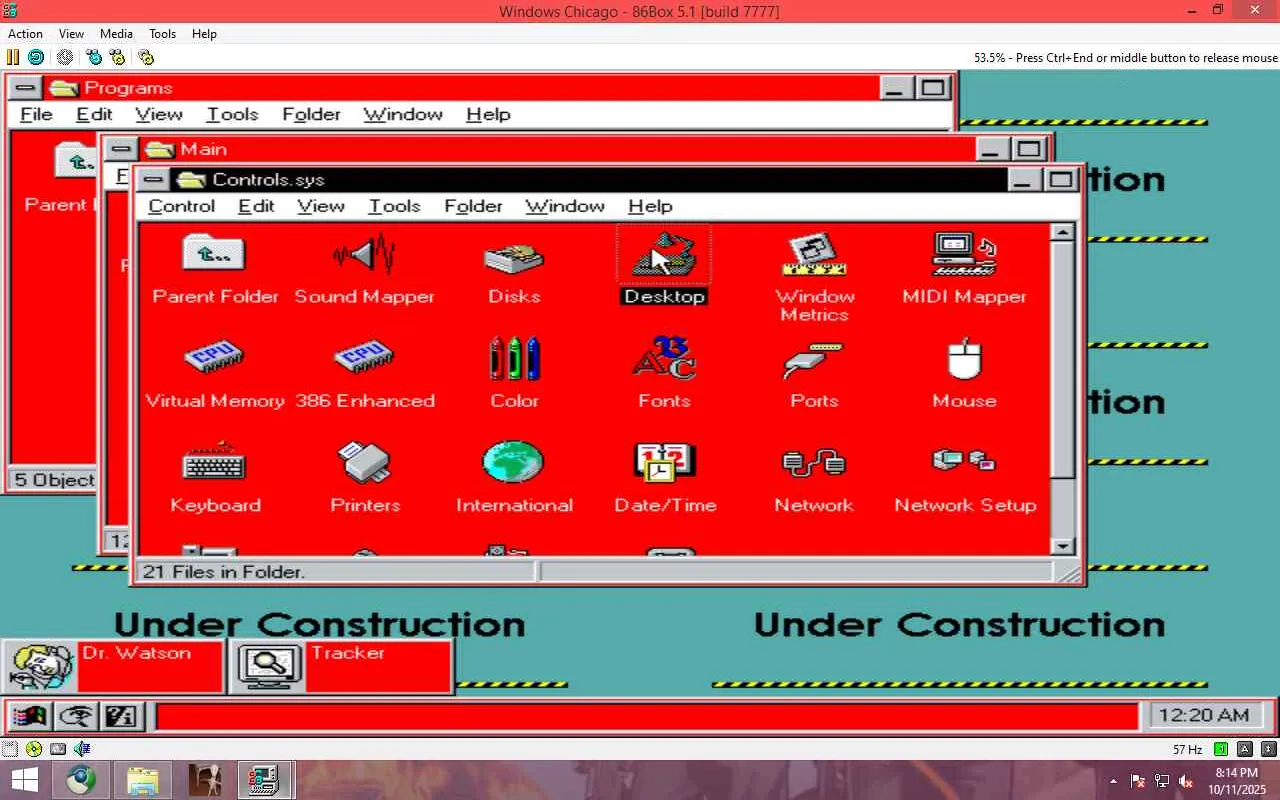Open View menu in Controls.sys window
The height and width of the screenshot is (800, 1280).
click(321, 206)
